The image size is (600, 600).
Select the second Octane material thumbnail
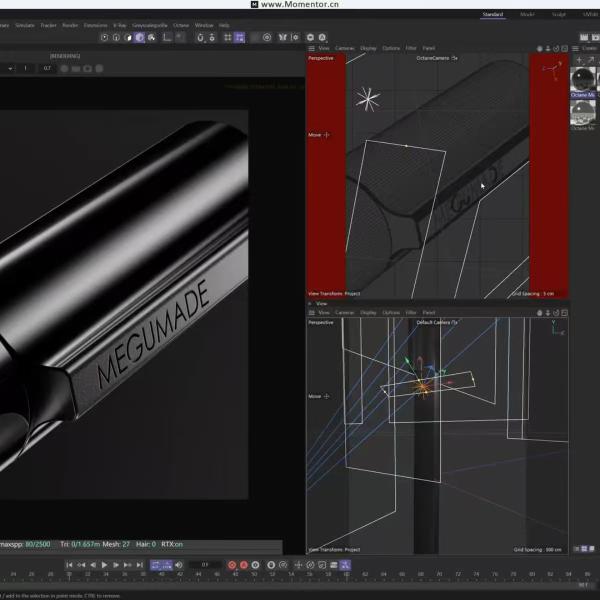(x=583, y=112)
